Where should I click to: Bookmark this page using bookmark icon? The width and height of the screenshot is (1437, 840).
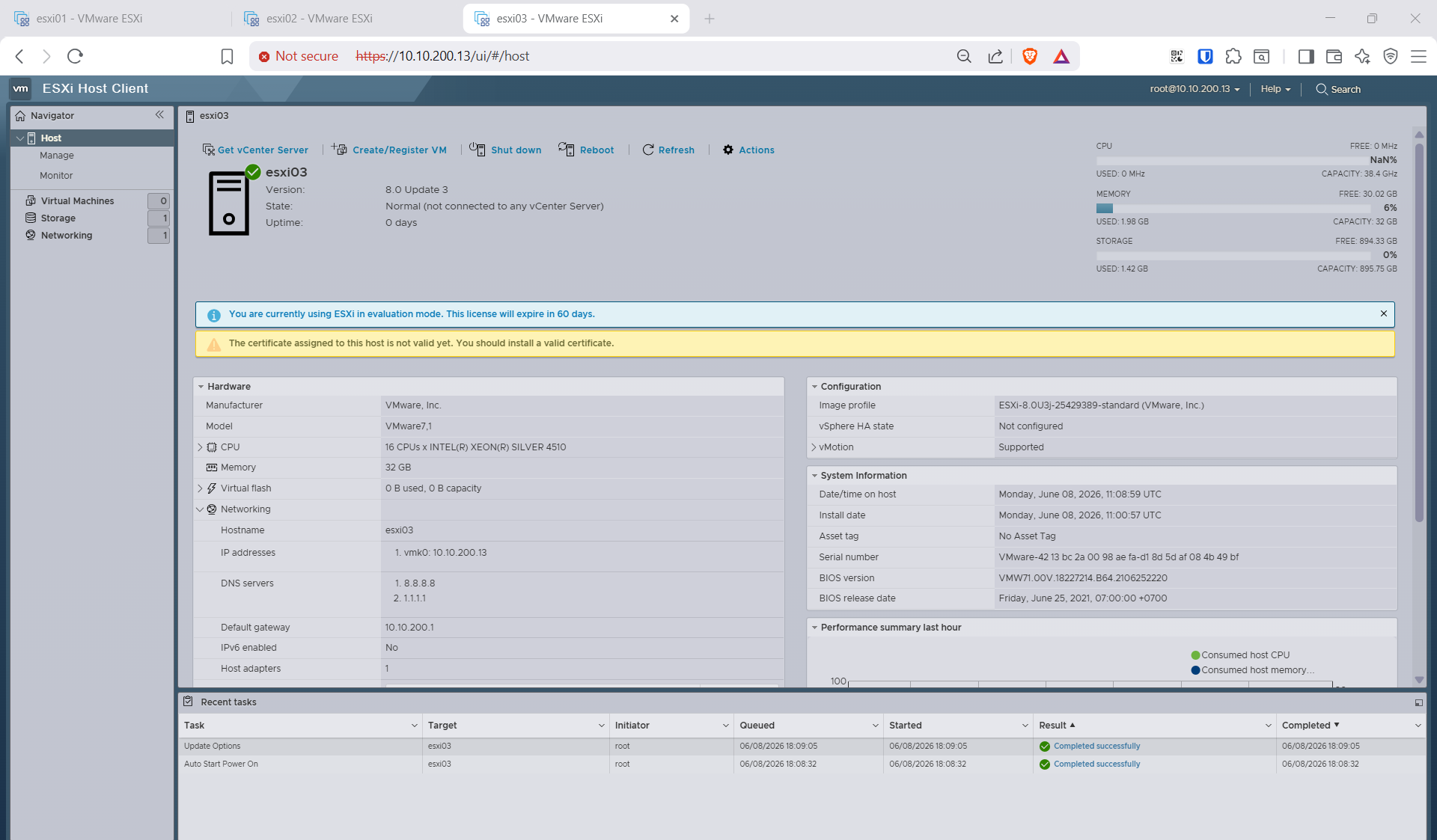[x=228, y=56]
